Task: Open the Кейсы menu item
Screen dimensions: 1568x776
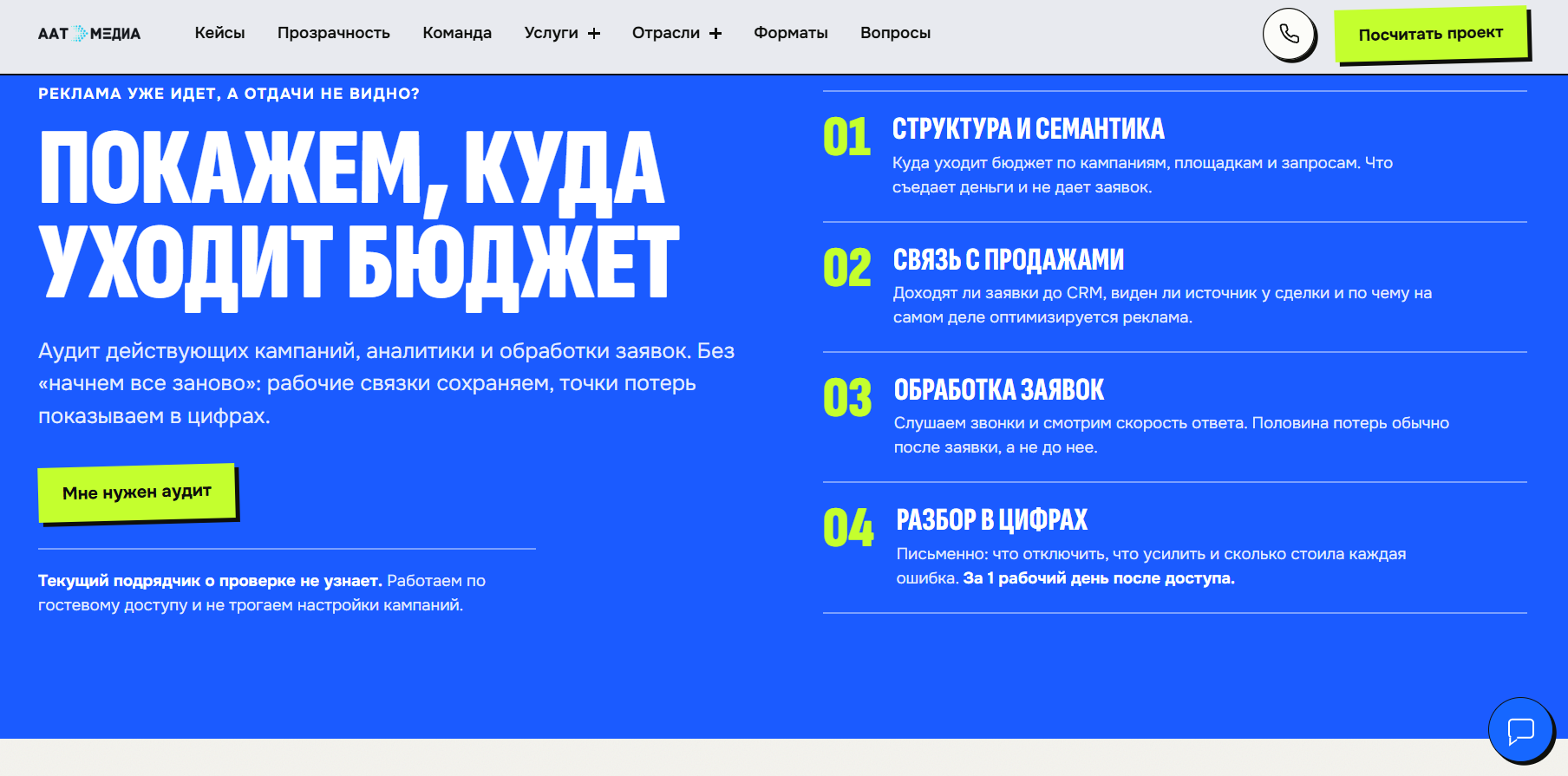Action: point(219,33)
